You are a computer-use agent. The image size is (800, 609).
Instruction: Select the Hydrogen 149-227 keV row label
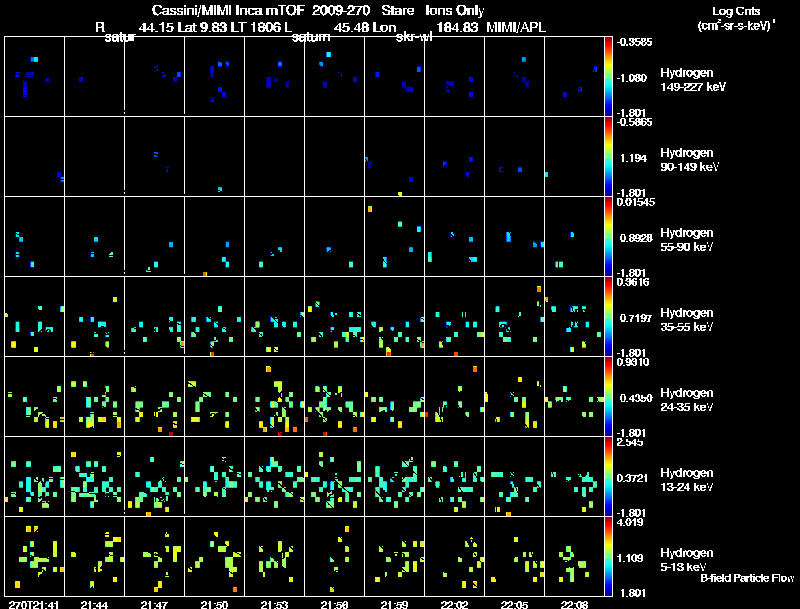click(x=693, y=80)
